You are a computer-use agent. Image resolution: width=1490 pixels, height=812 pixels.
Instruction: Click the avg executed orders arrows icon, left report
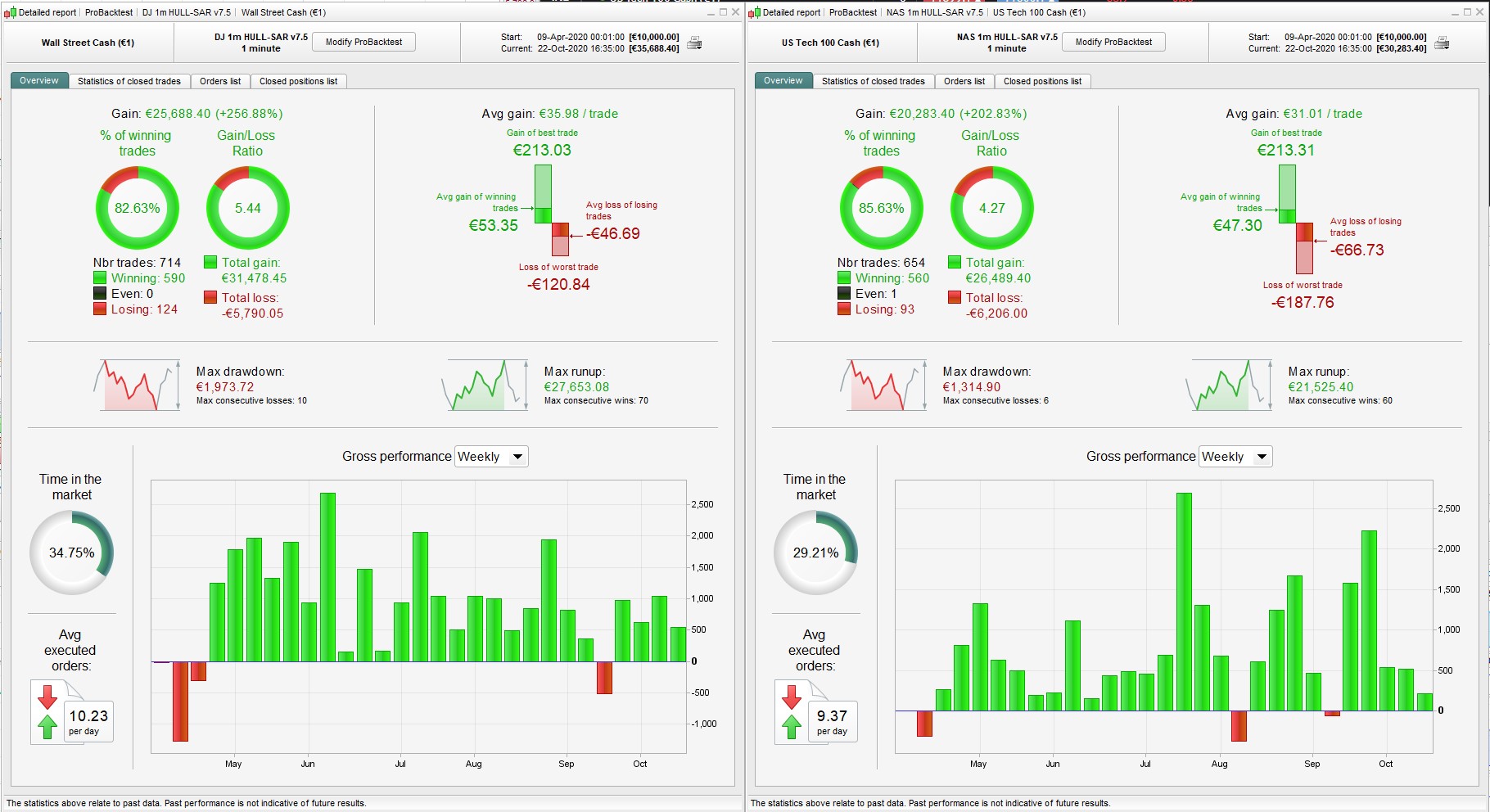point(47,710)
